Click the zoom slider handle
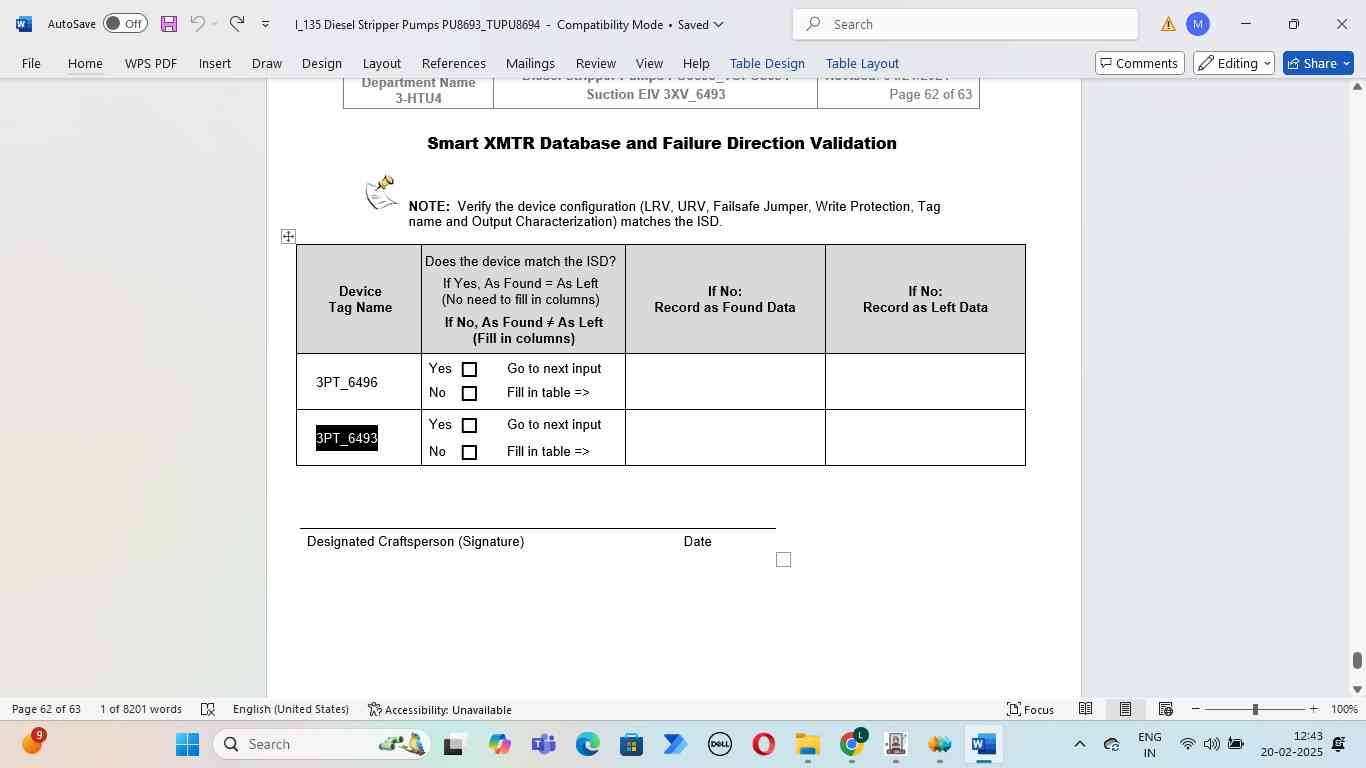The height and width of the screenshot is (768, 1366). pyautogui.click(x=1255, y=709)
